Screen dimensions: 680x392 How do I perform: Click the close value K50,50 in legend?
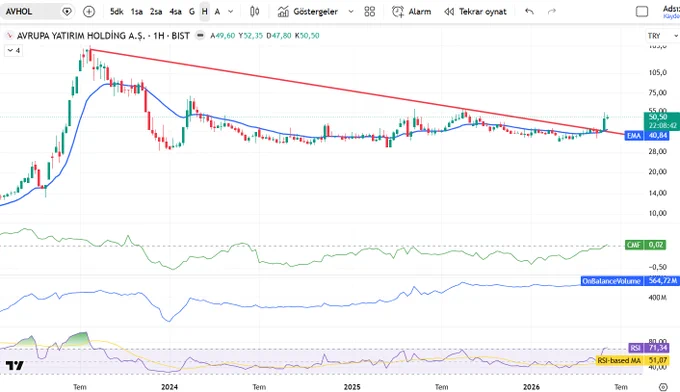[x=307, y=36]
